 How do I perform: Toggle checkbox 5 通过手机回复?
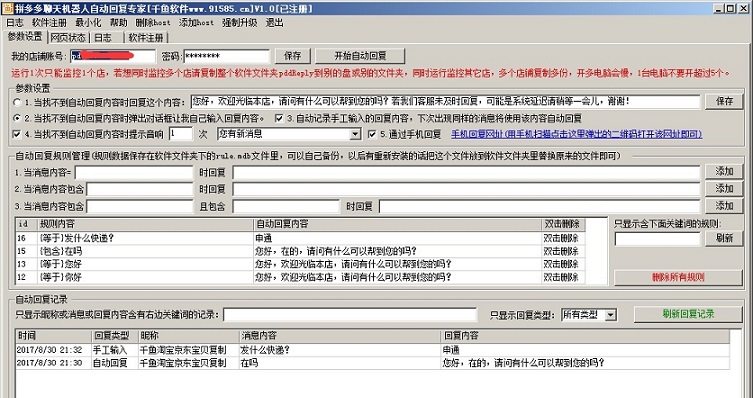click(x=372, y=134)
